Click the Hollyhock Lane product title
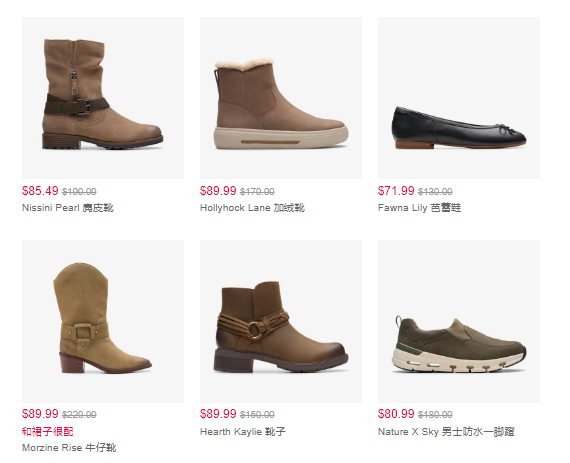 click(x=252, y=208)
